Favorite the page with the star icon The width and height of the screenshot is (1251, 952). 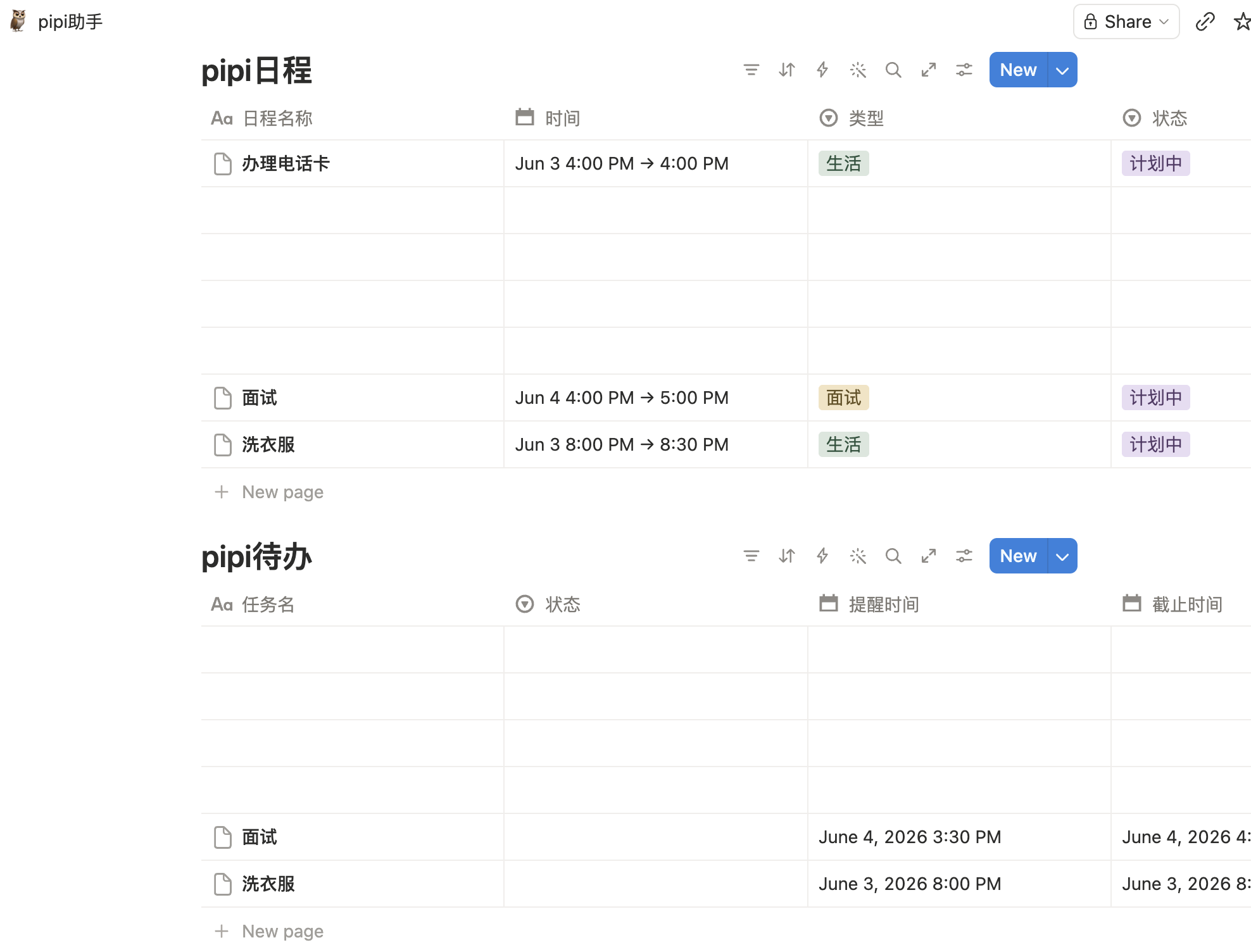click(x=1242, y=22)
